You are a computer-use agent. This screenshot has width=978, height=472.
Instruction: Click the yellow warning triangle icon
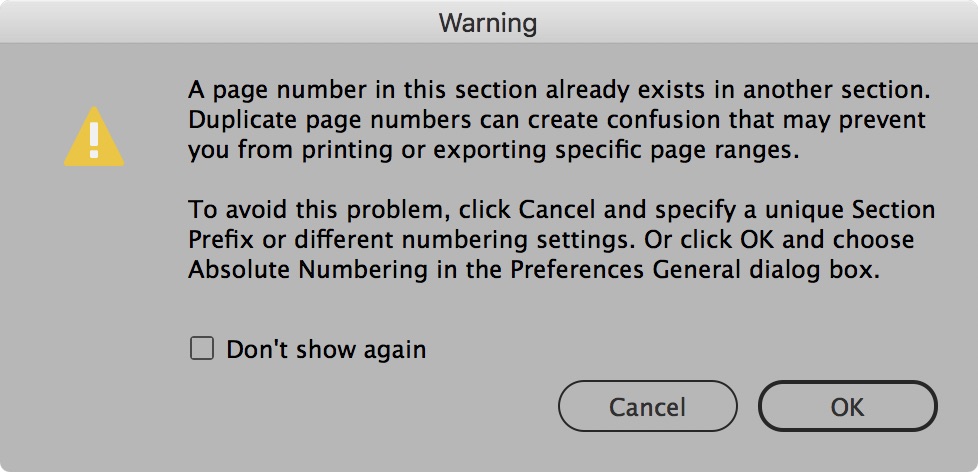coord(93,138)
